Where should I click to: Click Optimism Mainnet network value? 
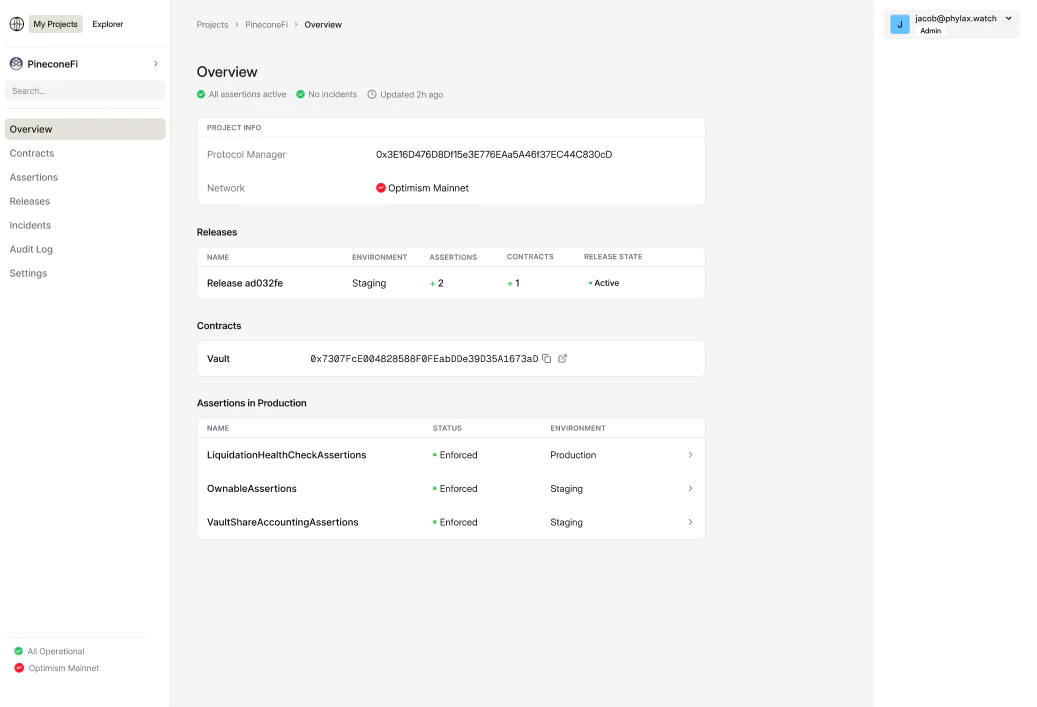pos(429,188)
